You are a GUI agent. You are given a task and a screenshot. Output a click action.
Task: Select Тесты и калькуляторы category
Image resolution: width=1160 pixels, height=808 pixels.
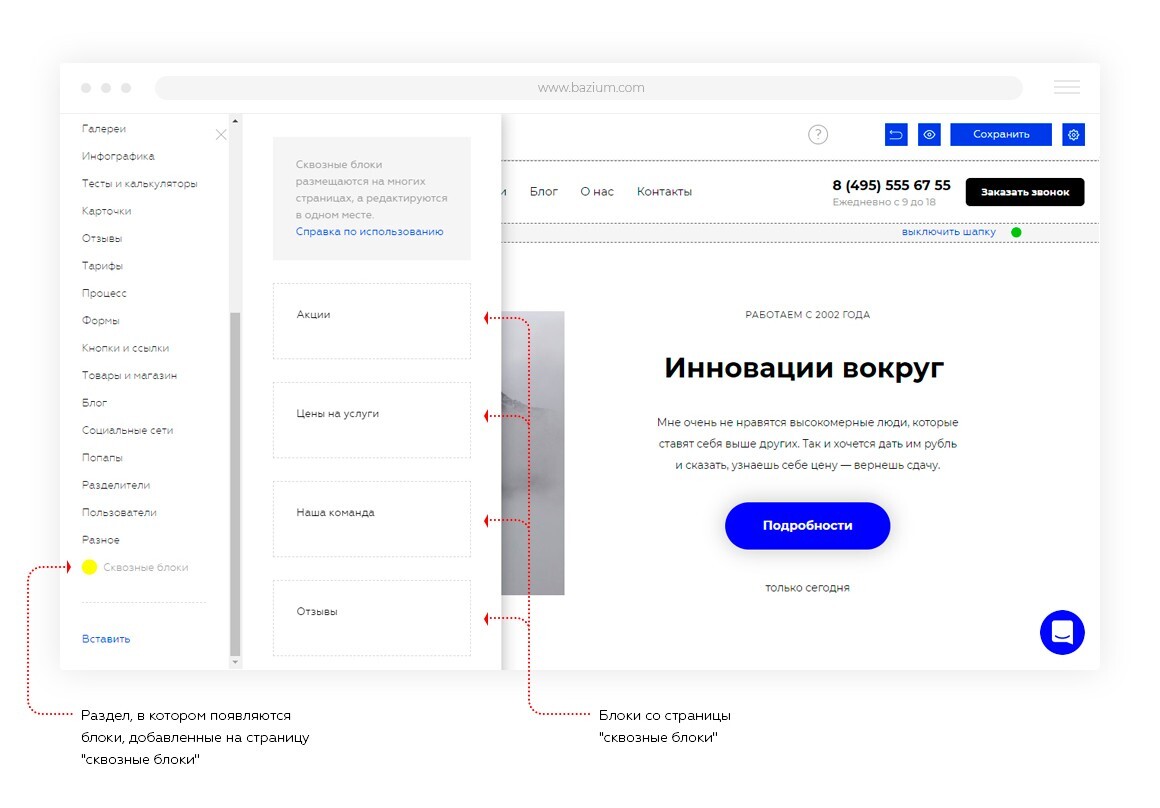[139, 184]
